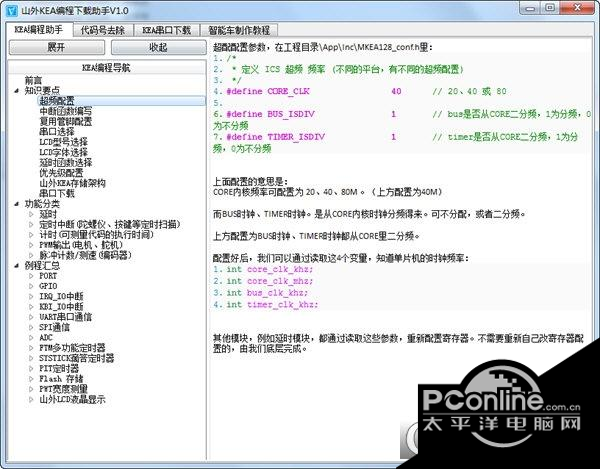Select 前言 in the navigation tree
This screenshot has height=469, width=600.
click(x=33, y=80)
